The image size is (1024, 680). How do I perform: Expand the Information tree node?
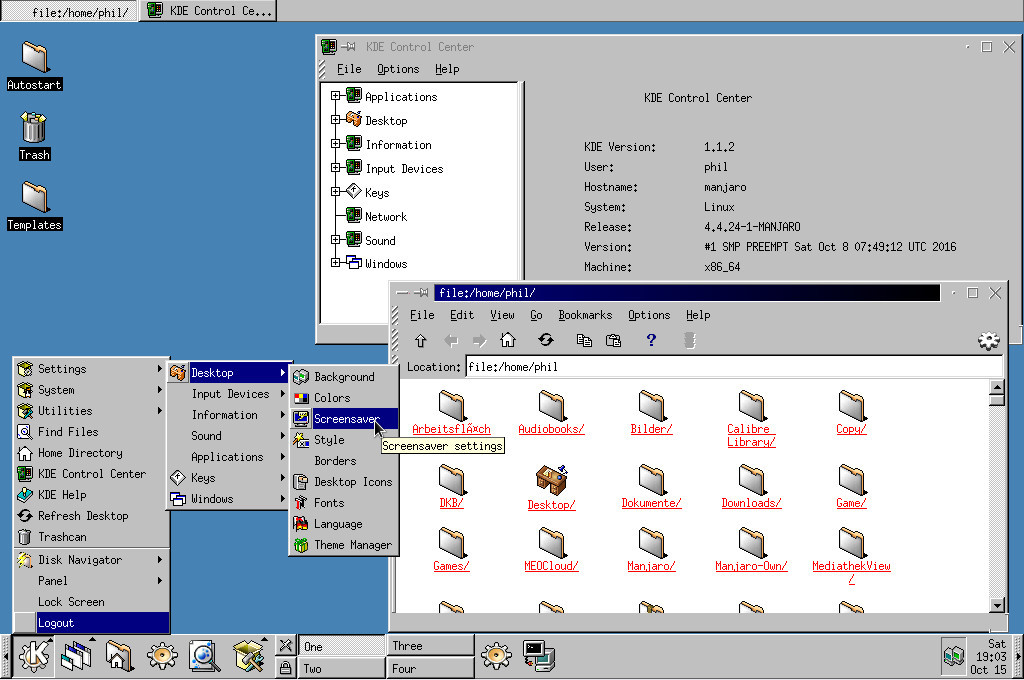coord(336,144)
